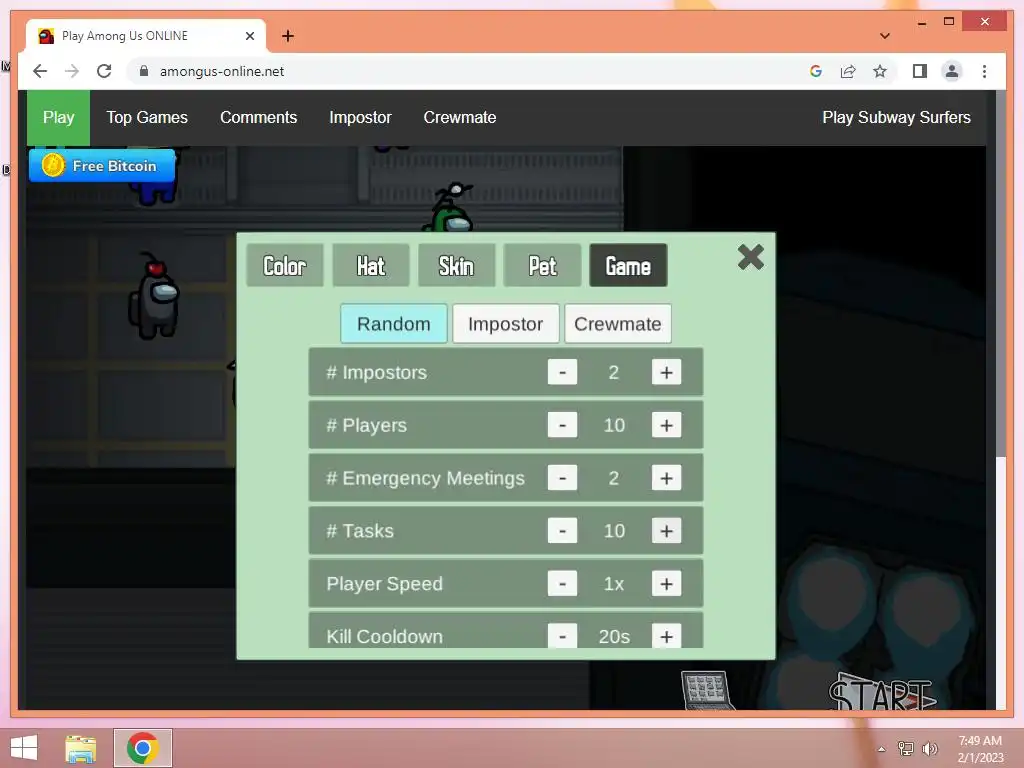The height and width of the screenshot is (768, 1024).
Task: Select the Play Among Us ONLINE tab
Action: 146,36
